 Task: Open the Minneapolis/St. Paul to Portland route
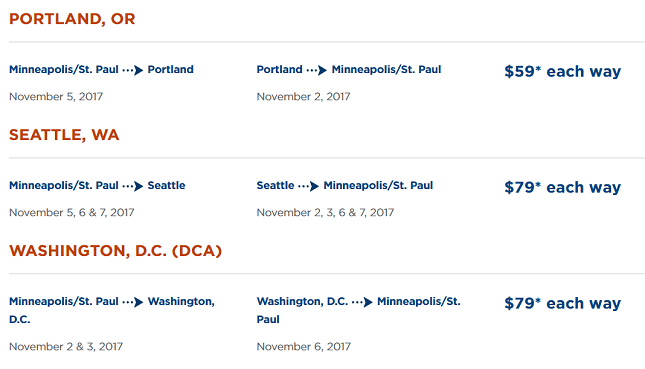point(101,70)
